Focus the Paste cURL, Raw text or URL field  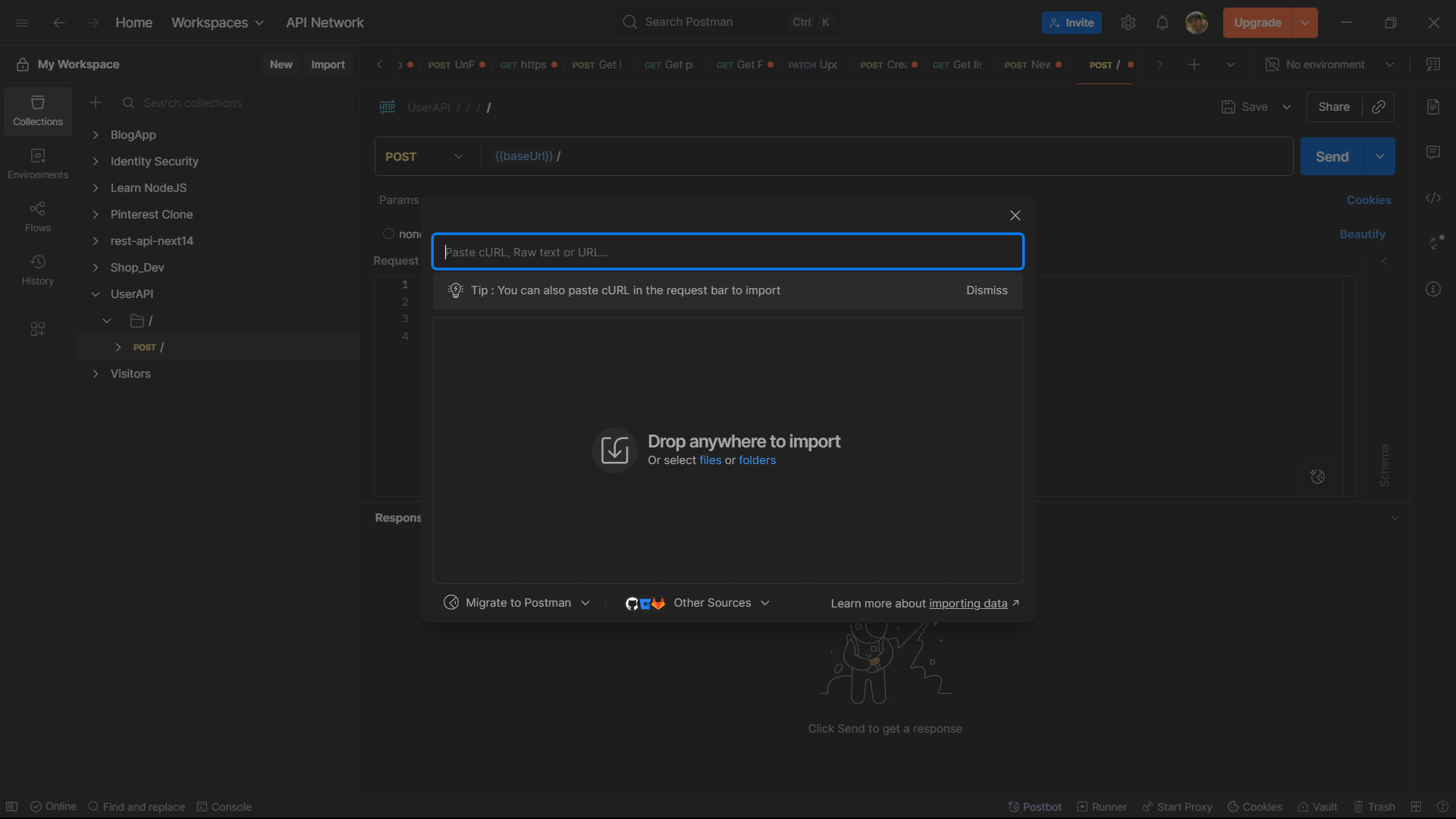click(x=728, y=252)
